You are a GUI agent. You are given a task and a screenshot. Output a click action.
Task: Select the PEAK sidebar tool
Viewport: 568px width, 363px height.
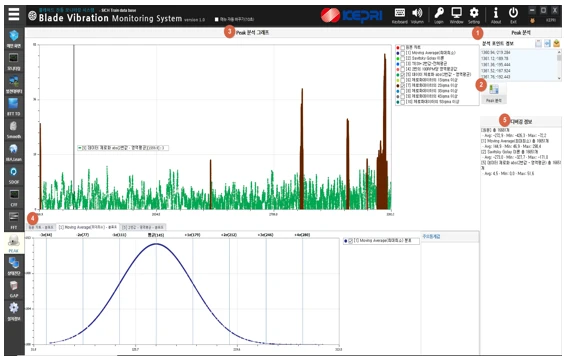pos(13,243)
